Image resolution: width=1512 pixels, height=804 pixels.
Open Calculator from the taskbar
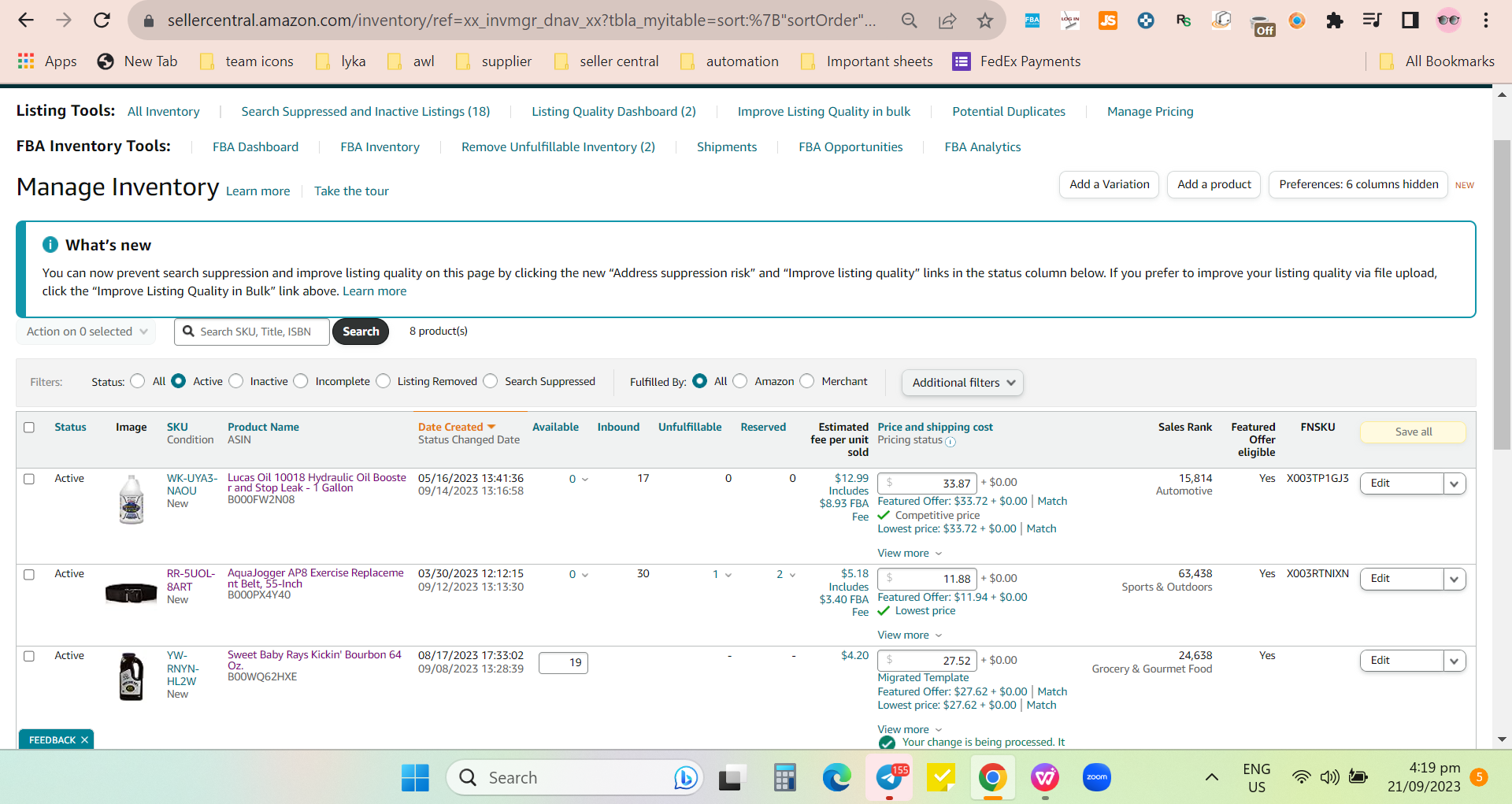coord(784,778)
